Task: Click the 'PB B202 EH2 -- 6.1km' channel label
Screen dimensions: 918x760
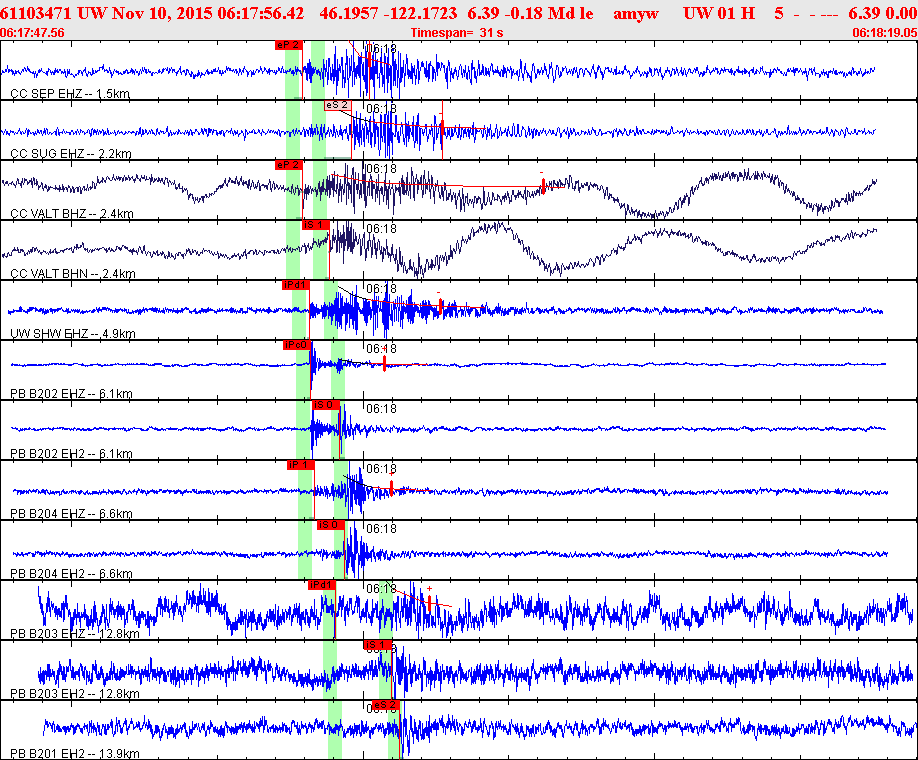Action: pos(71,454)
